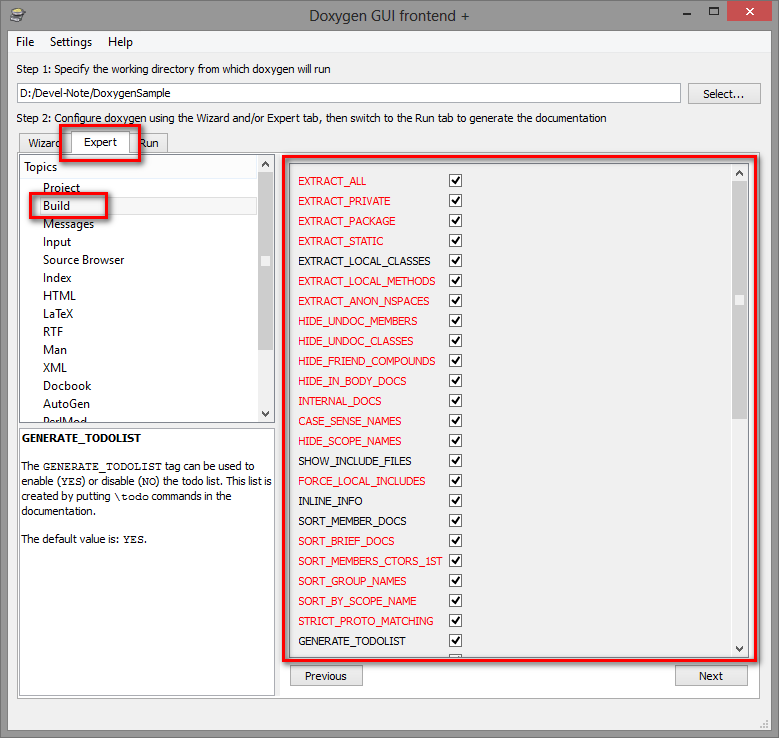779x738 pixels.
Task: Switch to the Run tab
Action: 149,143
